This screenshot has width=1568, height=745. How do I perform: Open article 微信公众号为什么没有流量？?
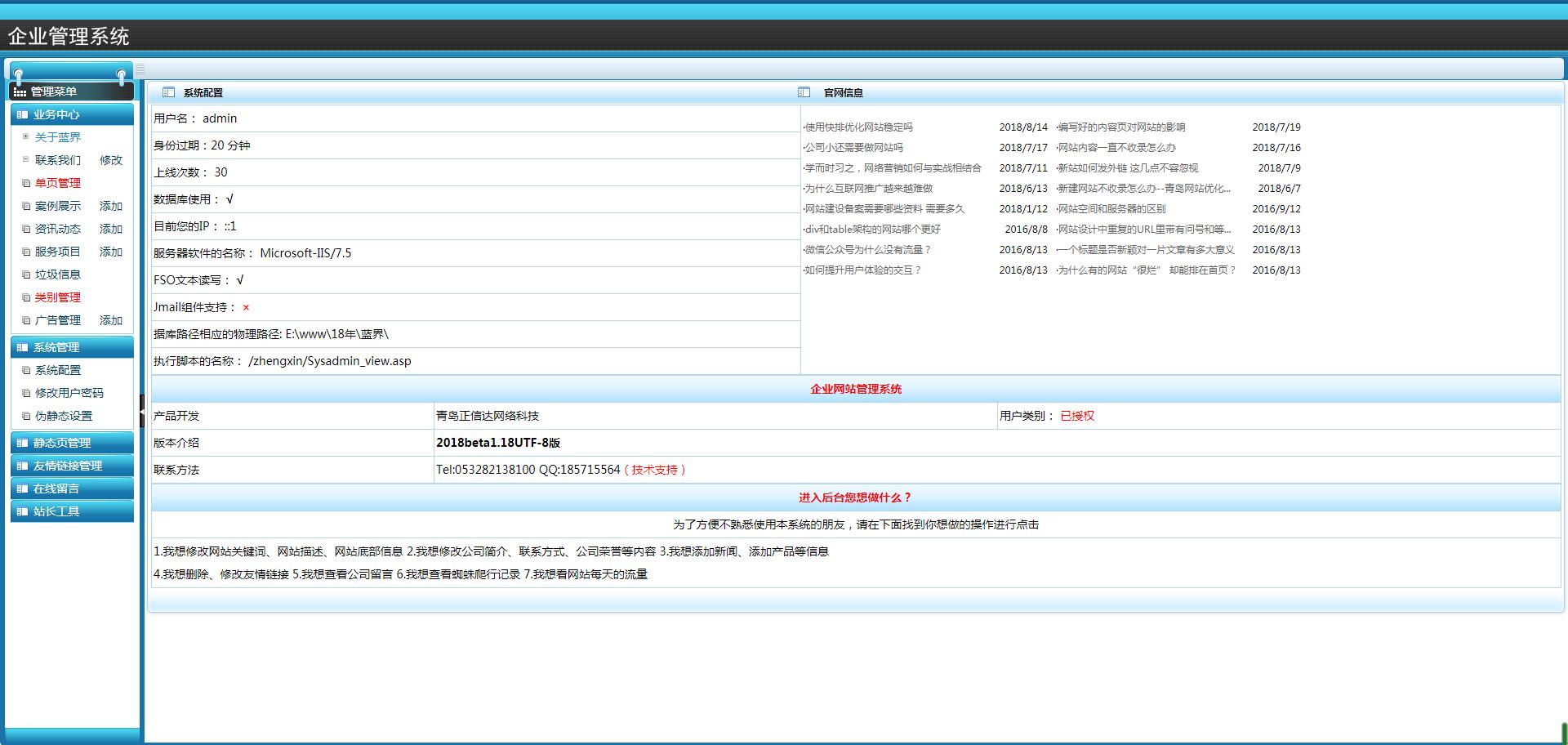click(867, 250)
